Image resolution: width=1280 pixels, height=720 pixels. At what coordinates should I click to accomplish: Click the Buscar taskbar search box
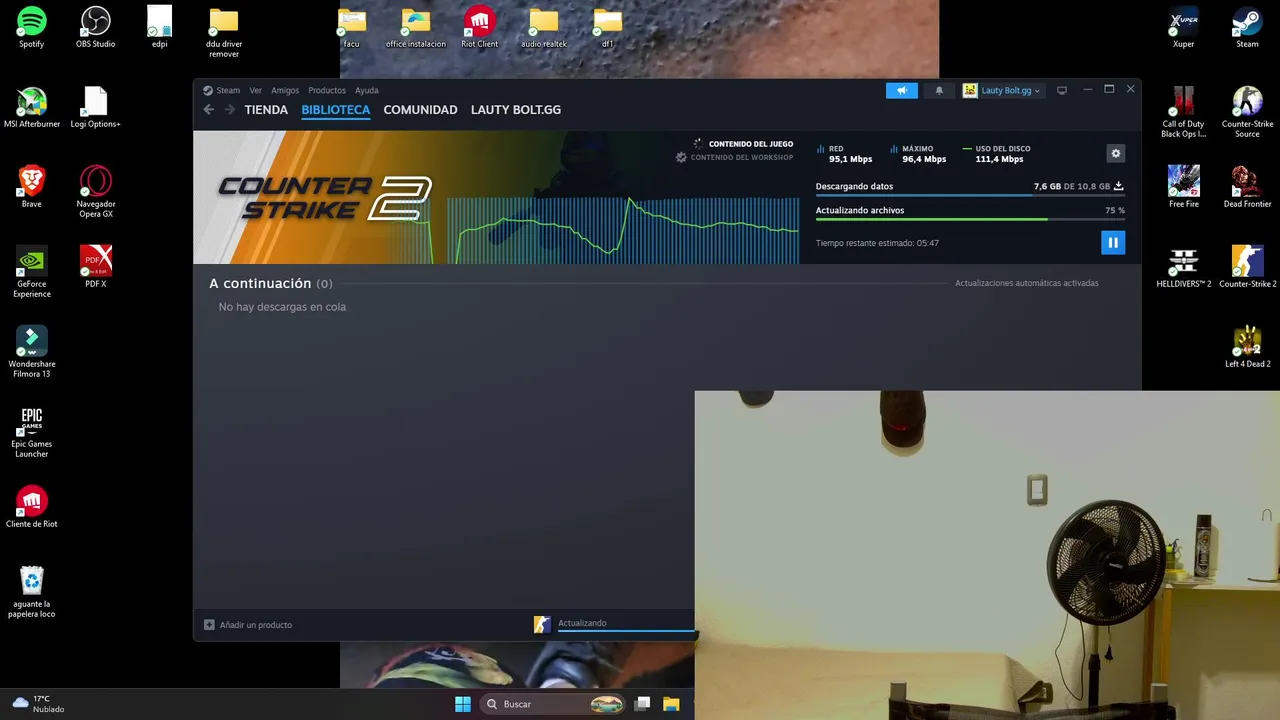click(x=553, y=704)
